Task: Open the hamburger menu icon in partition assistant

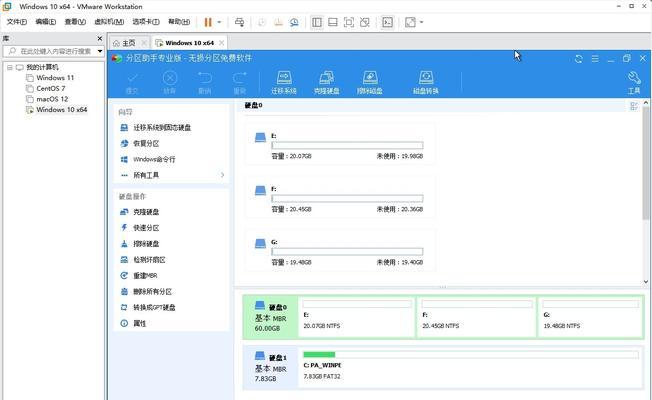Action: 595,59
